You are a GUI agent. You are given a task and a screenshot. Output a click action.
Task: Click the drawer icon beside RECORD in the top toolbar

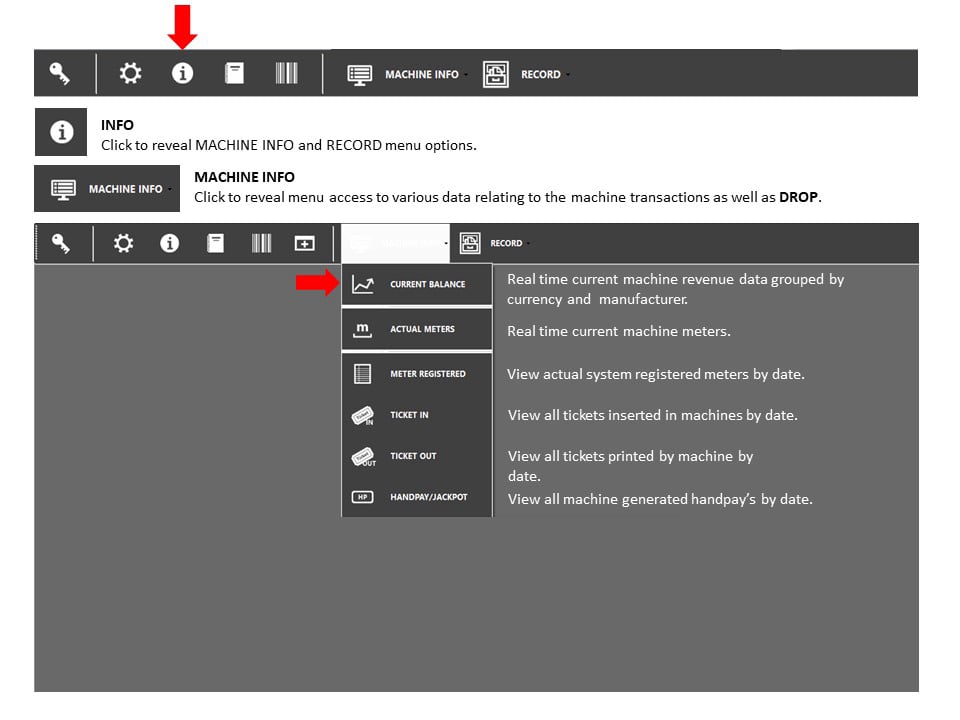[495, 75]
